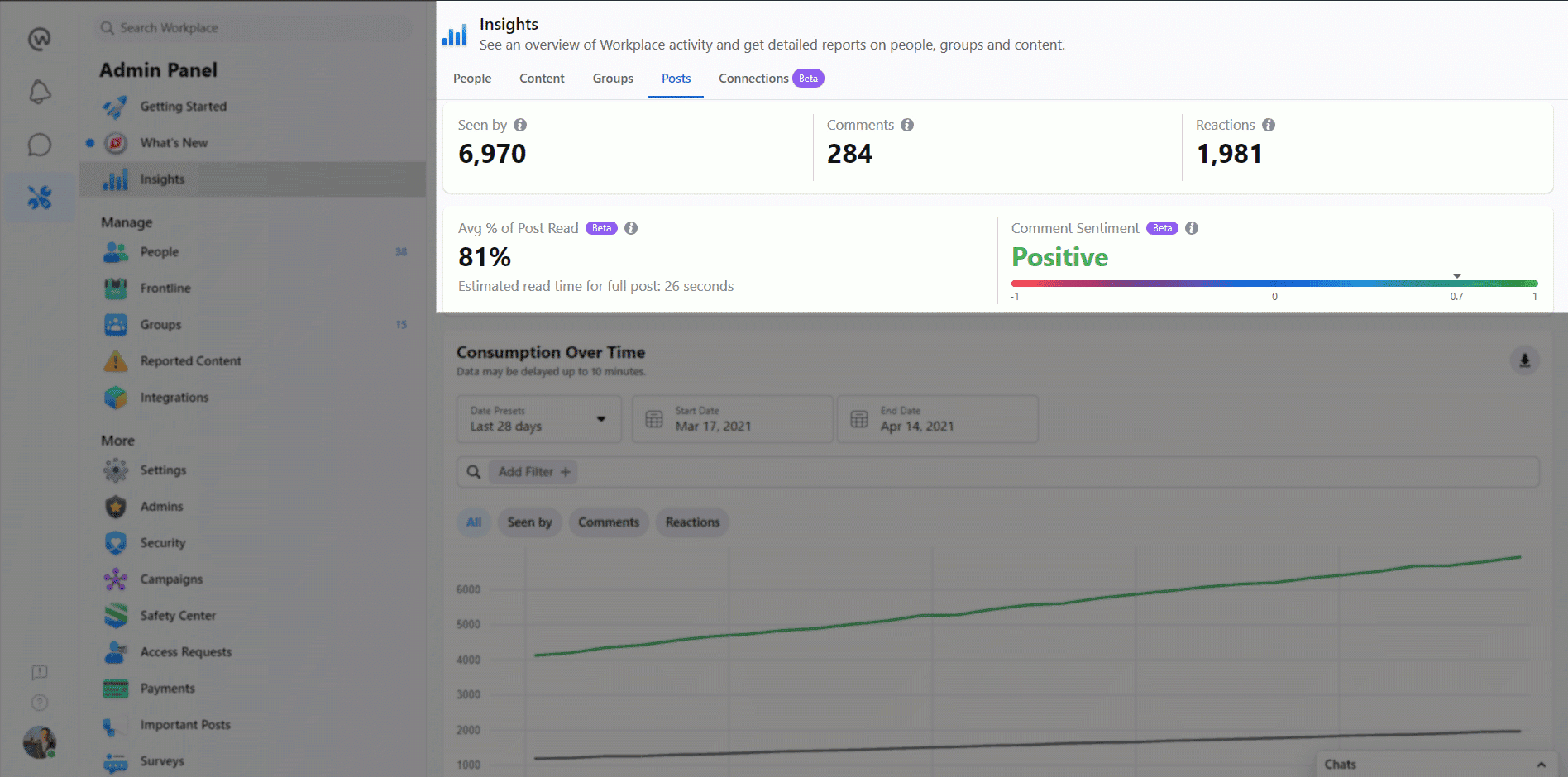Image resolution: width=1568 pixels, height=777 pixels.
Task: Download the Consumption Over Time data
Action: (x=1525, y=360)
